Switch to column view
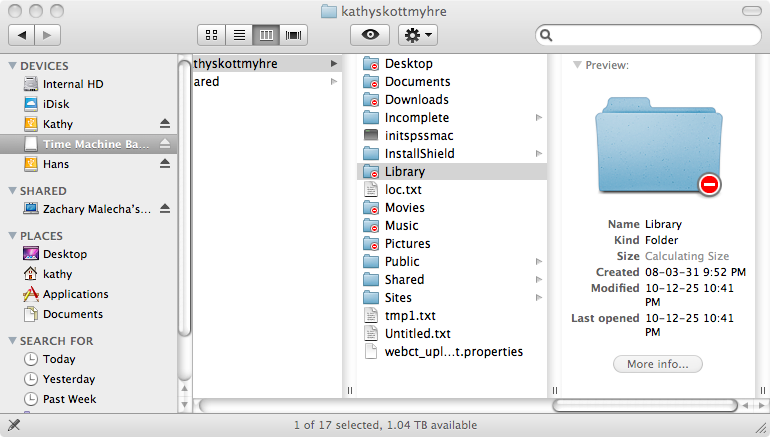 click(266, 35)
